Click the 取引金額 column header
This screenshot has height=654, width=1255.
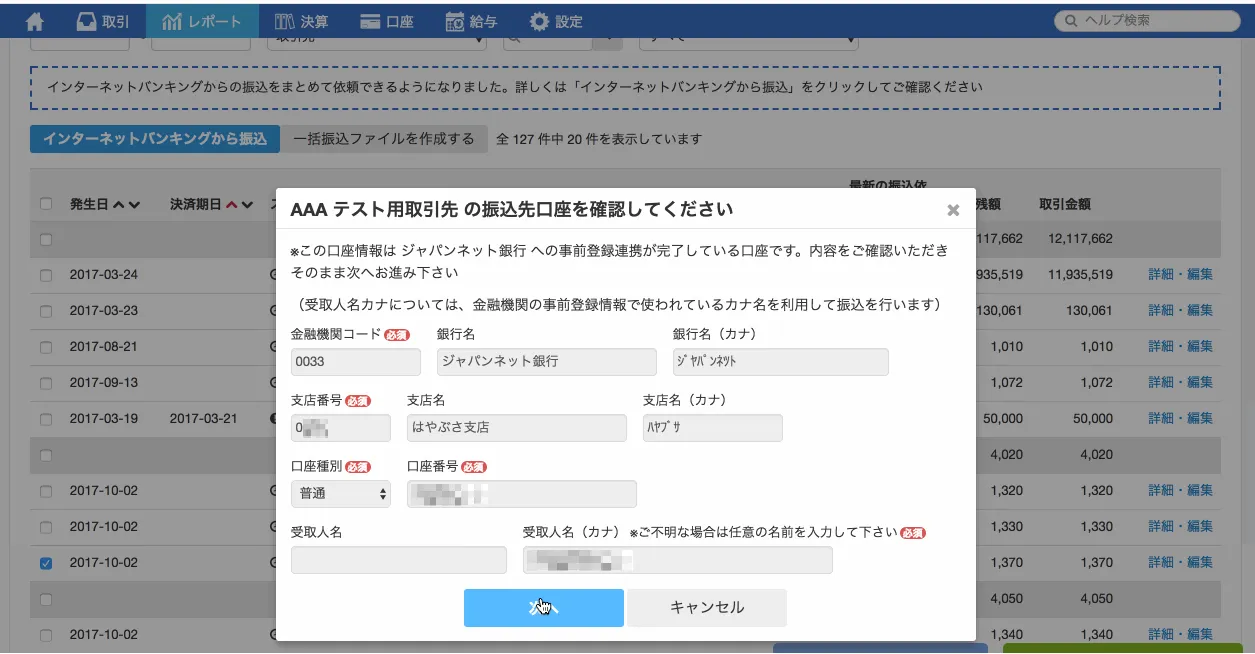tap(1064, 204)
